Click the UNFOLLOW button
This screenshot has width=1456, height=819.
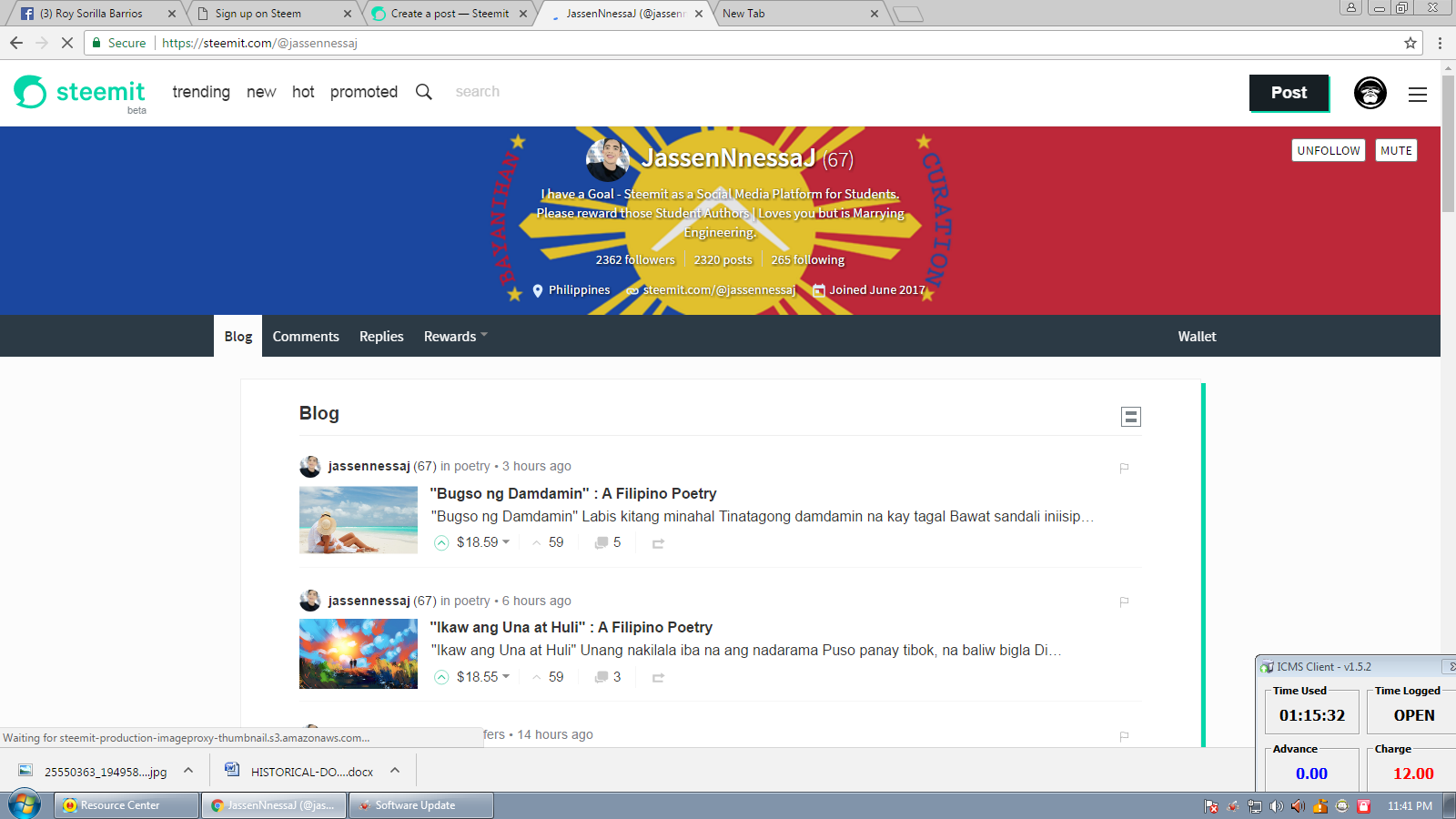1329,151
